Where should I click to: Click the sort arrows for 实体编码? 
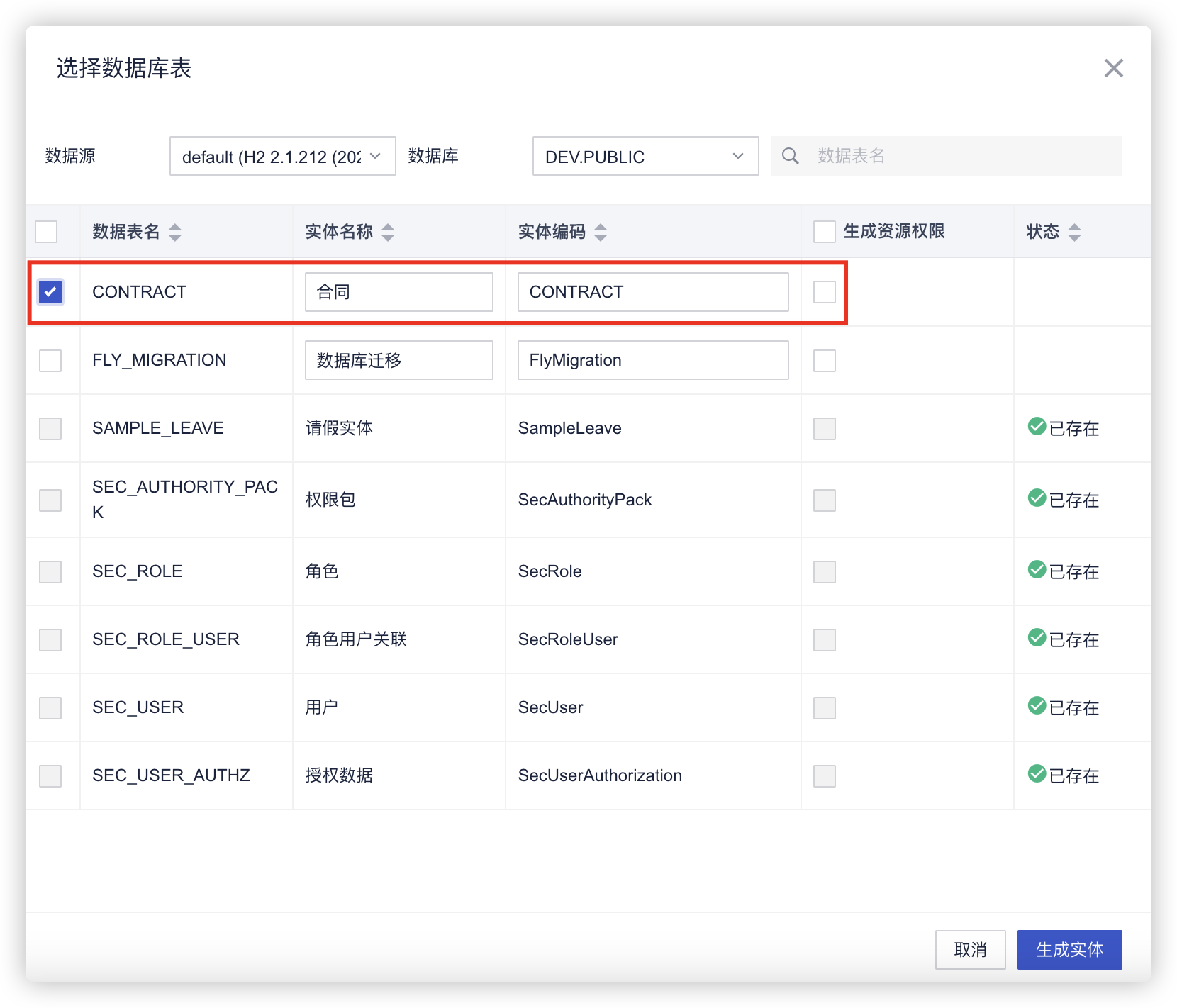point(600,232)
